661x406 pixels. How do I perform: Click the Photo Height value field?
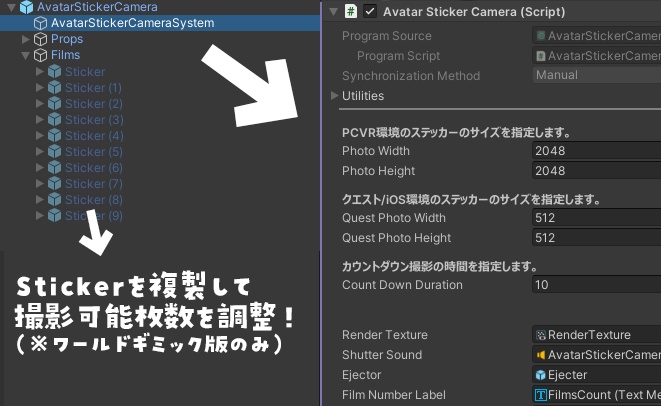597,171
